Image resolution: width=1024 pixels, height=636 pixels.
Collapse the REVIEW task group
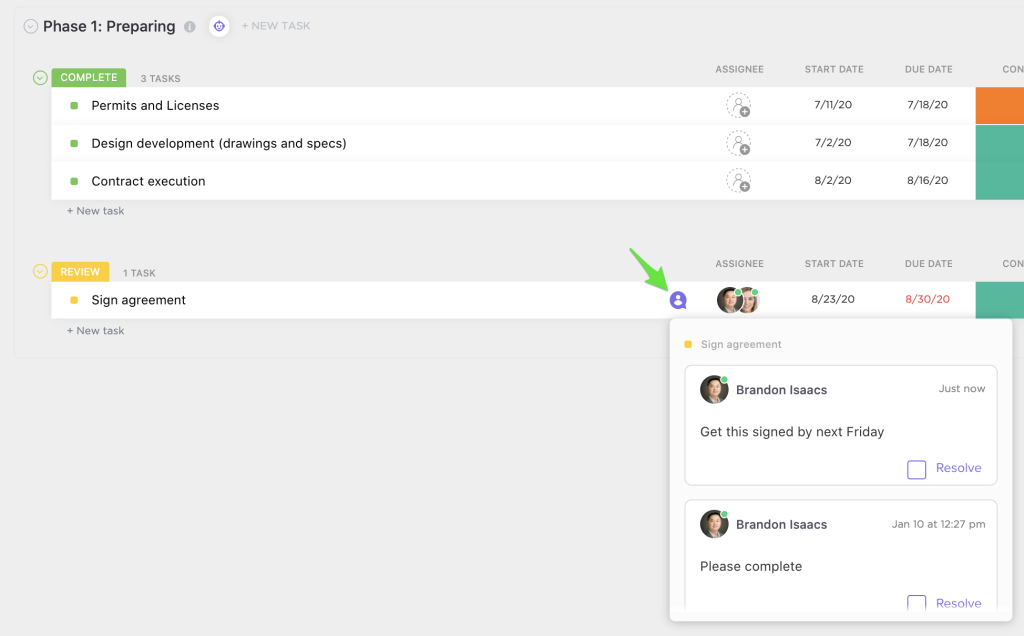(x=38, y=271)
